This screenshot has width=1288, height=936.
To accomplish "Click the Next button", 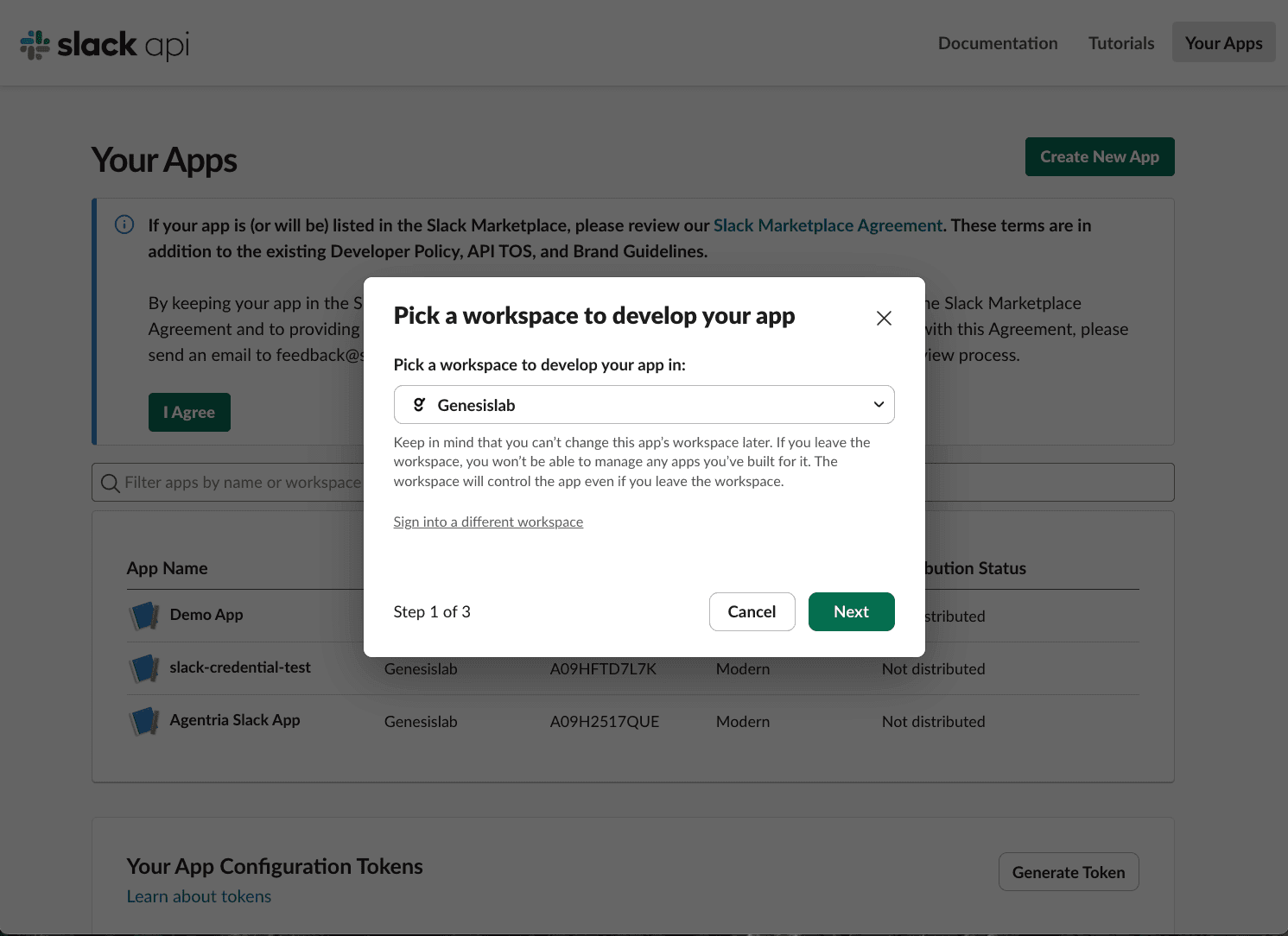I will coord(851,611).
